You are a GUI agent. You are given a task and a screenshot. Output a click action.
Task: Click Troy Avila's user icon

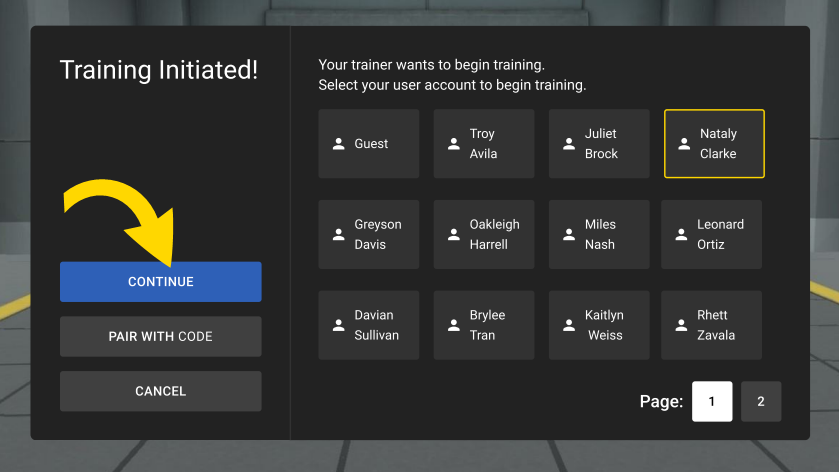pyautogui.click(x=454, y=144)
